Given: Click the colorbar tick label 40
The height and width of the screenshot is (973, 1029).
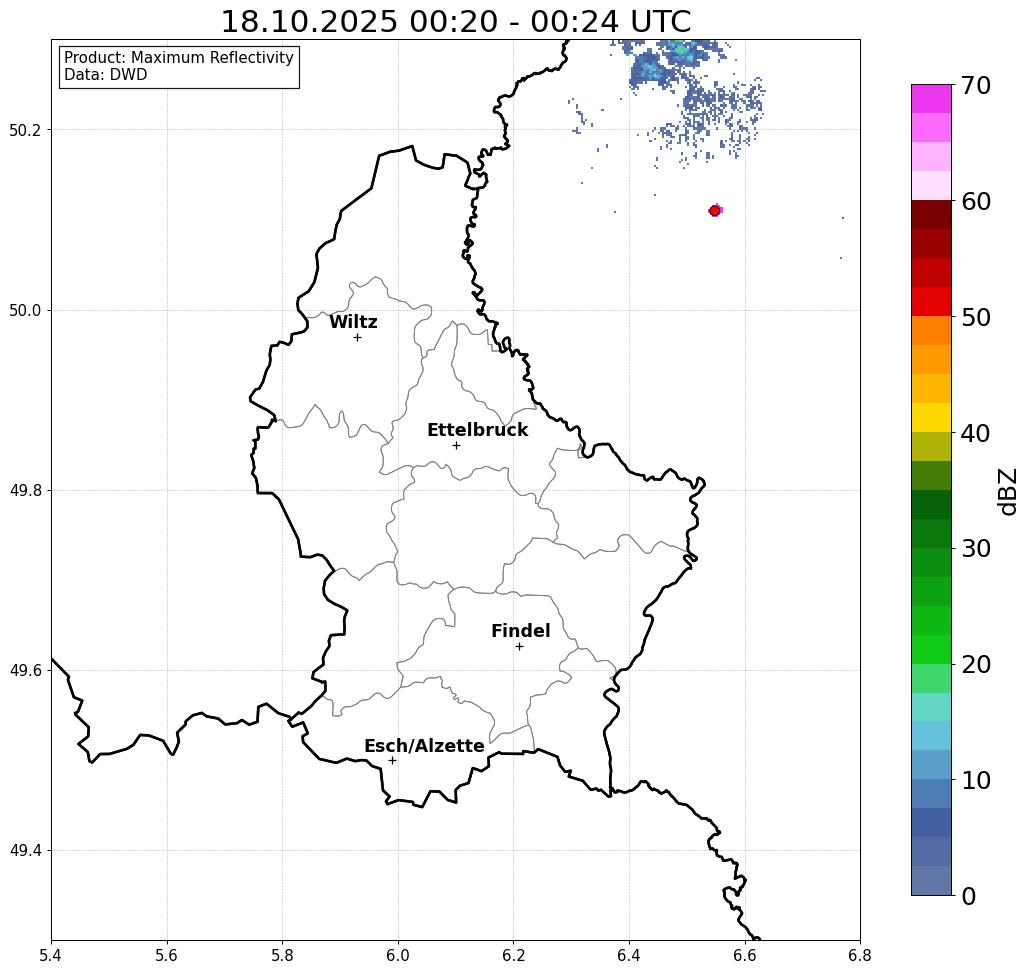Looking at the screenshot, I should [976, 433].
